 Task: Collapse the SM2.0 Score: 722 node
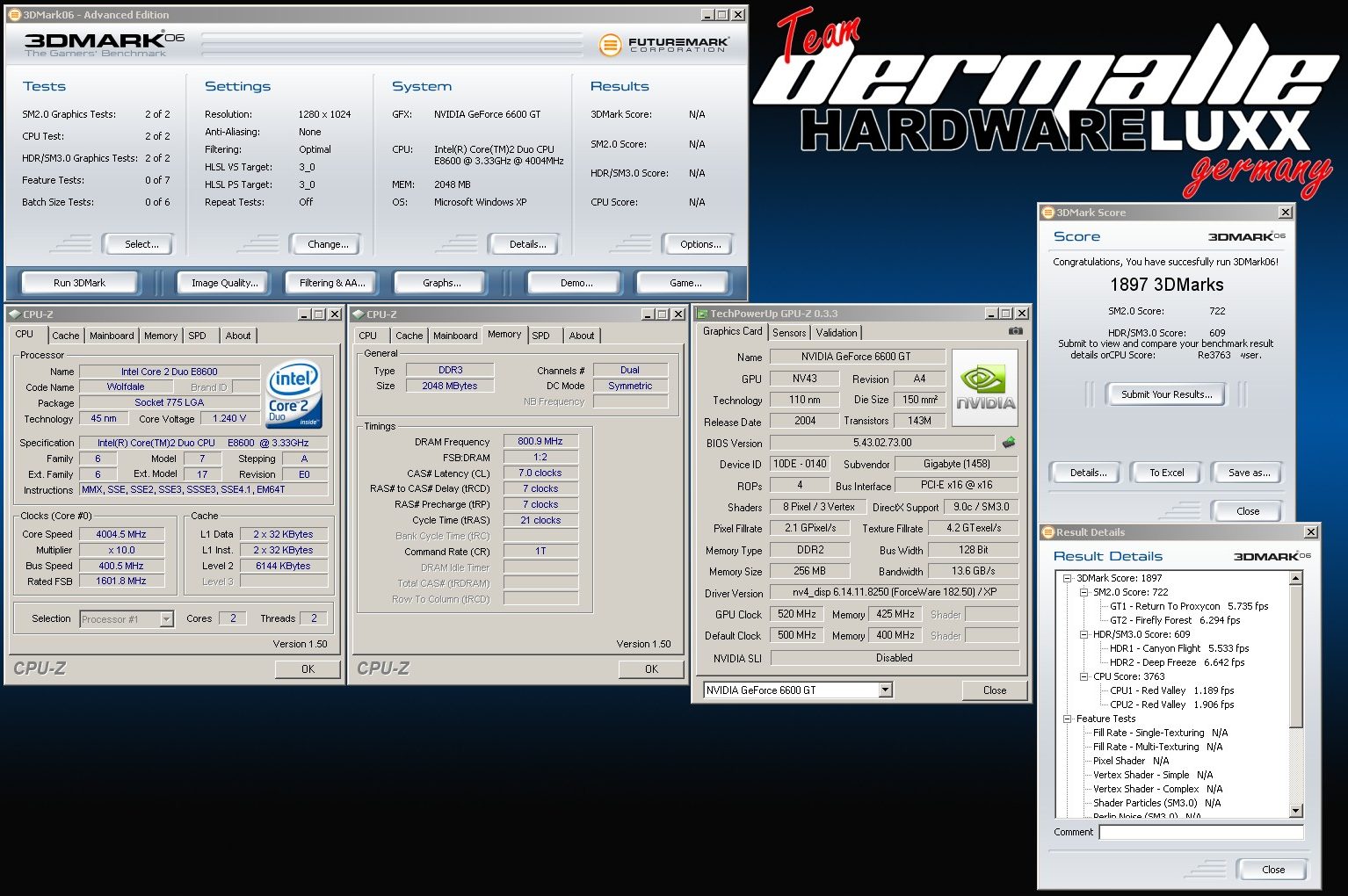tap(1083, 592)
